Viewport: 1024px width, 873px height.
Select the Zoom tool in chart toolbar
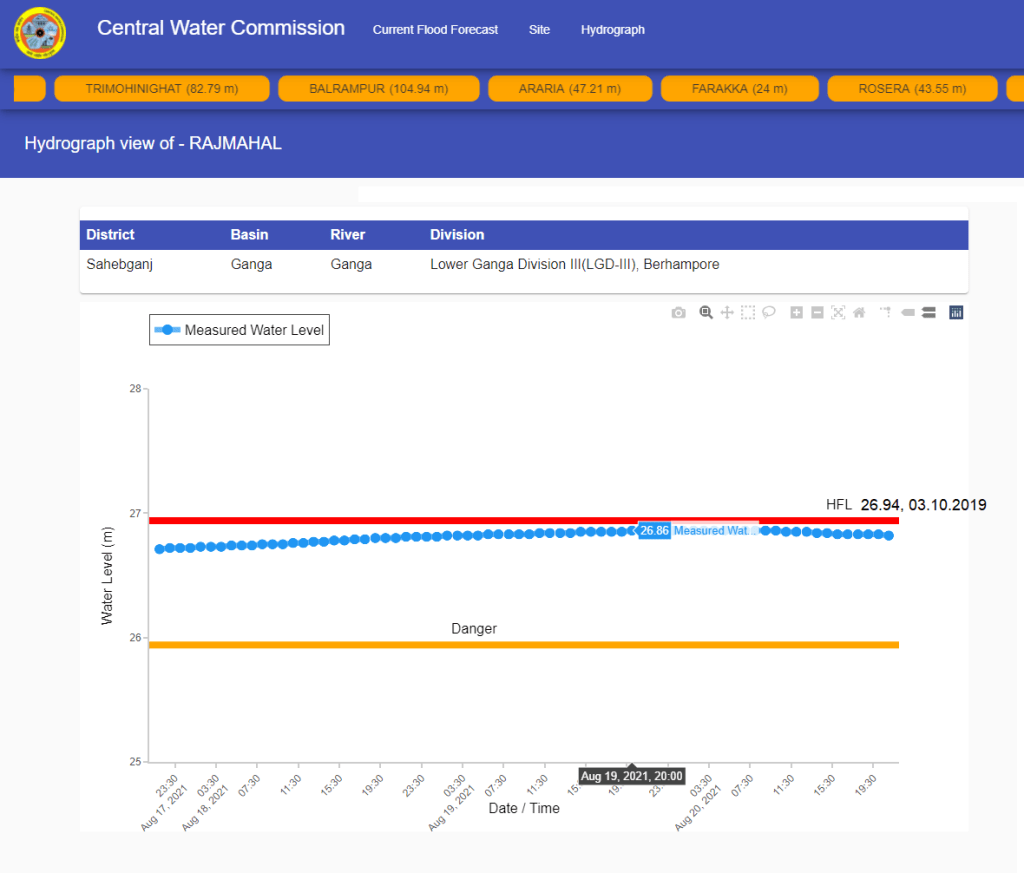click(706, 313)
